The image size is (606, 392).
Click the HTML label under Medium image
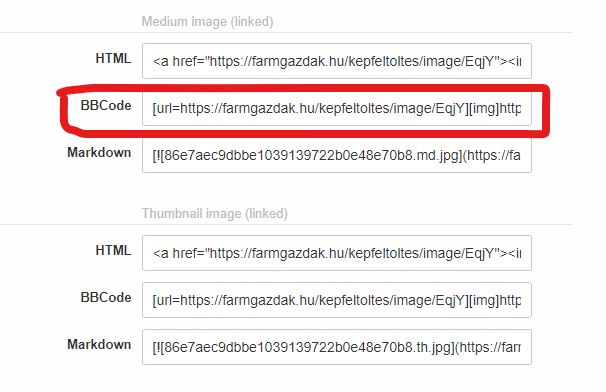(113, 58)
